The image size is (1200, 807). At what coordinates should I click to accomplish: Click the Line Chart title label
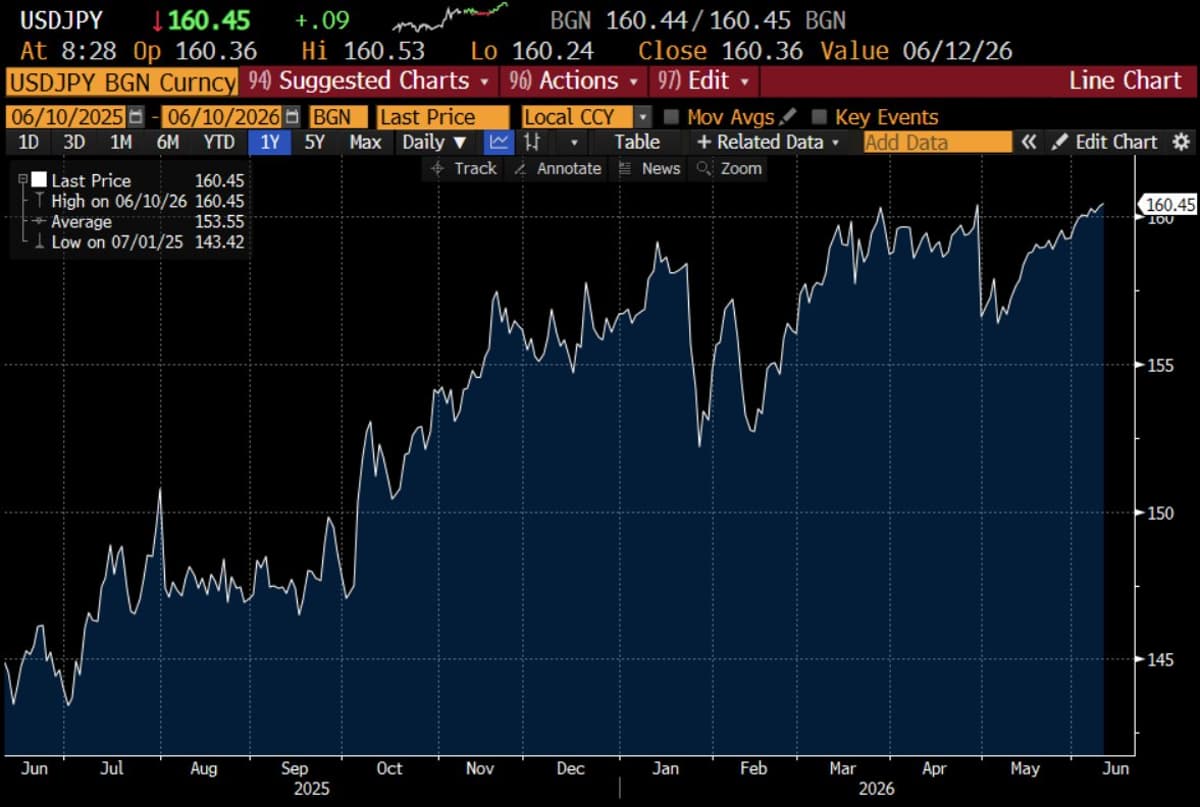click(x=1125, y=80)
